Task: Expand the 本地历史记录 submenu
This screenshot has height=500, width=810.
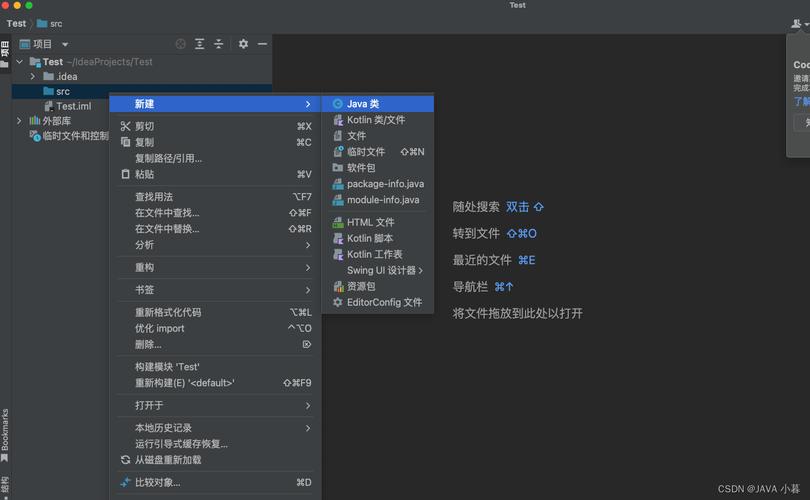Action: 215,428
